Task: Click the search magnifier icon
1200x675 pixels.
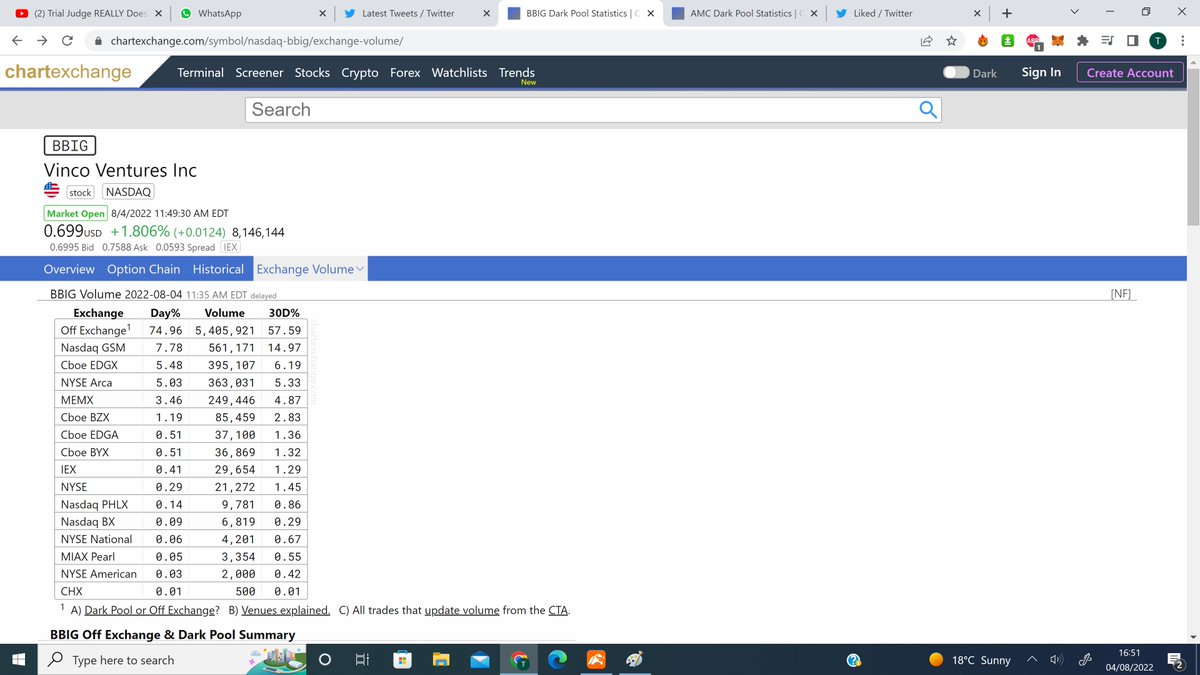Action: 929,109
